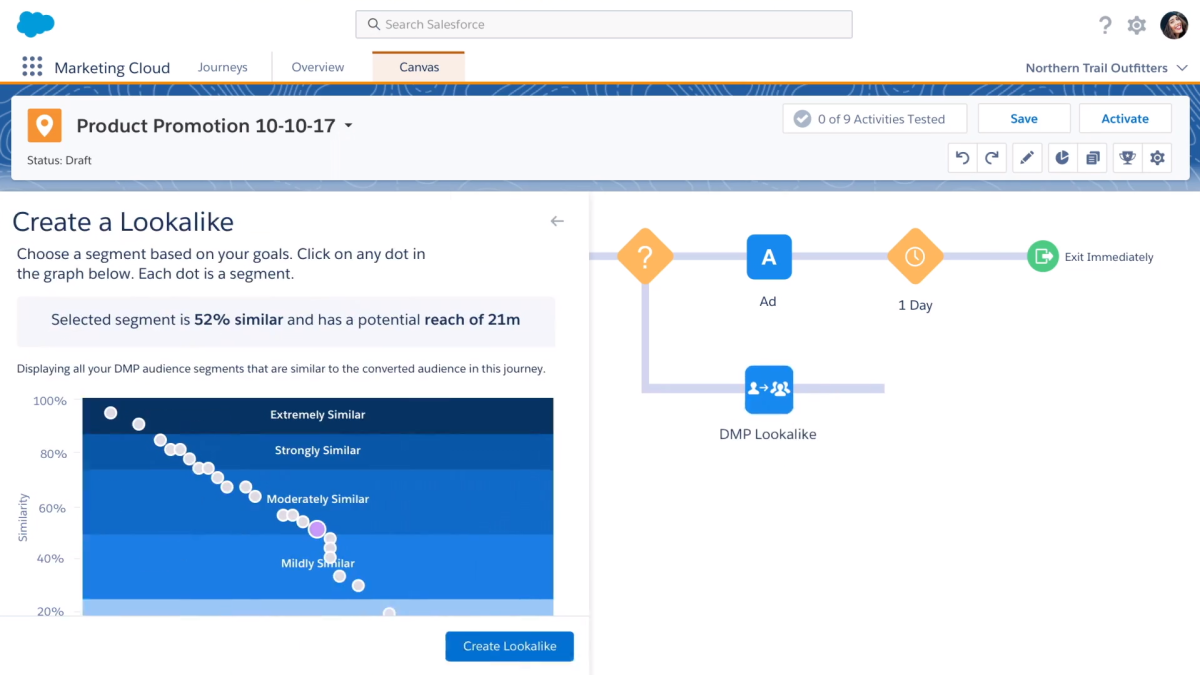1200x675 pixels.
Task: Set a journey goal with the trophy icon
Action: pyautogui.click(x=1126, y=157)
